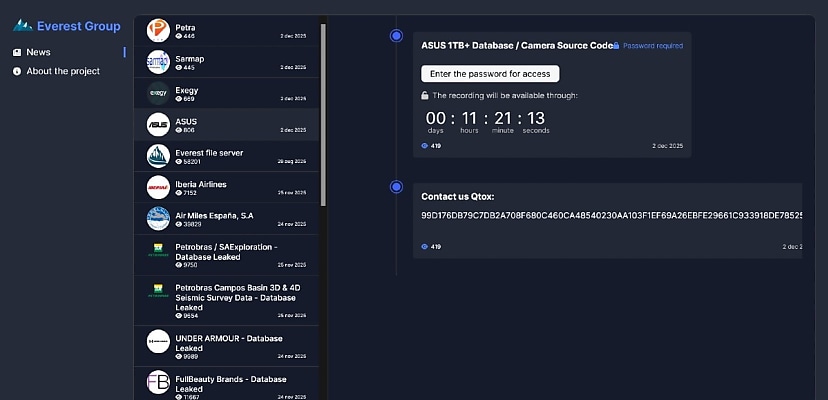This screenshot has width=828, height=400.
Task: Click the About the project info icon
Action: click(x=17, y=71)
